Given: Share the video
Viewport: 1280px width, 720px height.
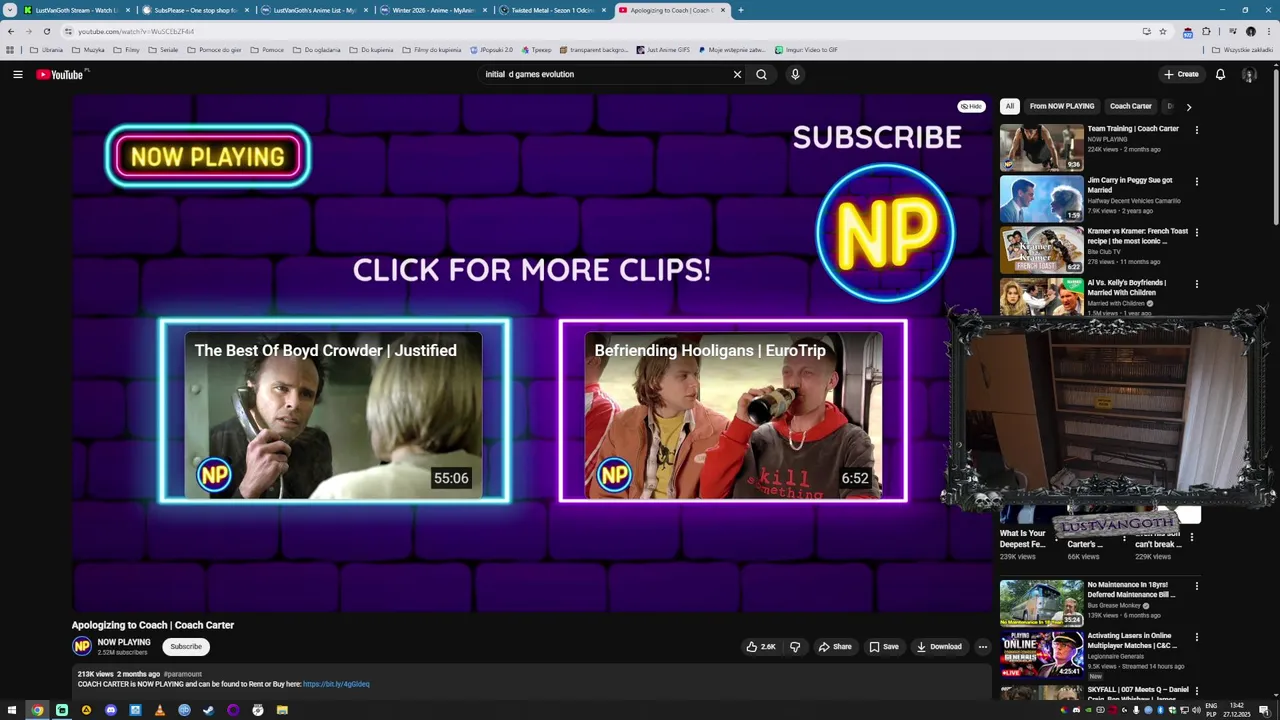Looking at the screenshot, I should coord(835,647).
